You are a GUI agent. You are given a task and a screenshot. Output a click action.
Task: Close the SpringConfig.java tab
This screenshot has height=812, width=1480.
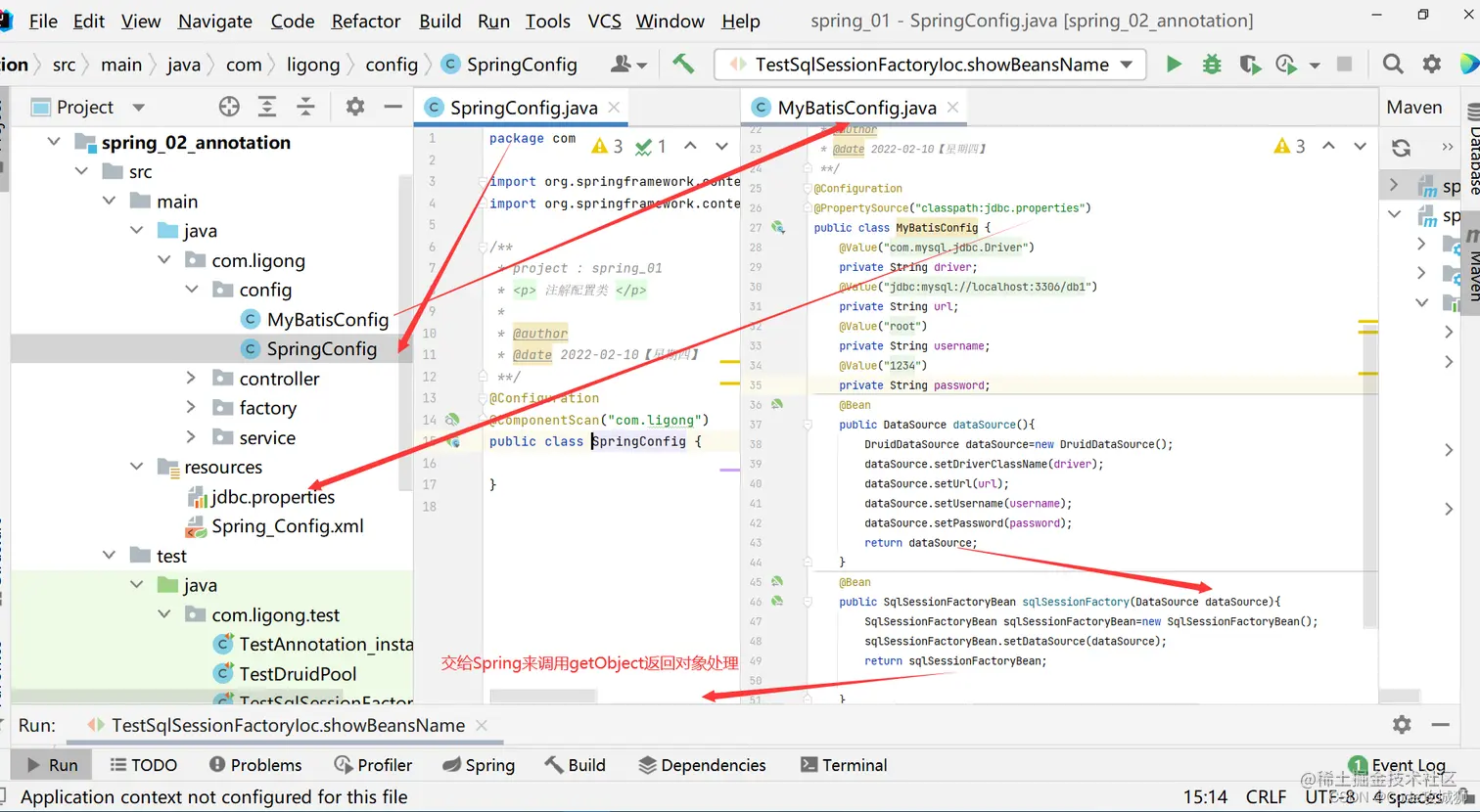coord(614,108)
